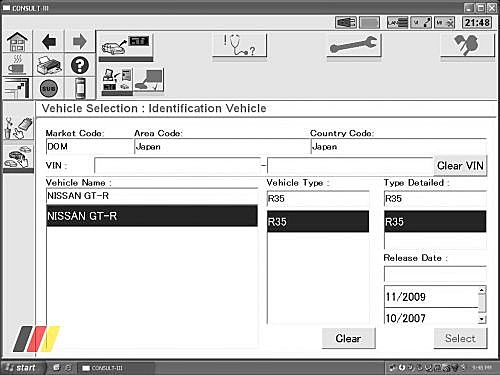Select release date 10/2007

pyautogui.click(x=431, y=317)
